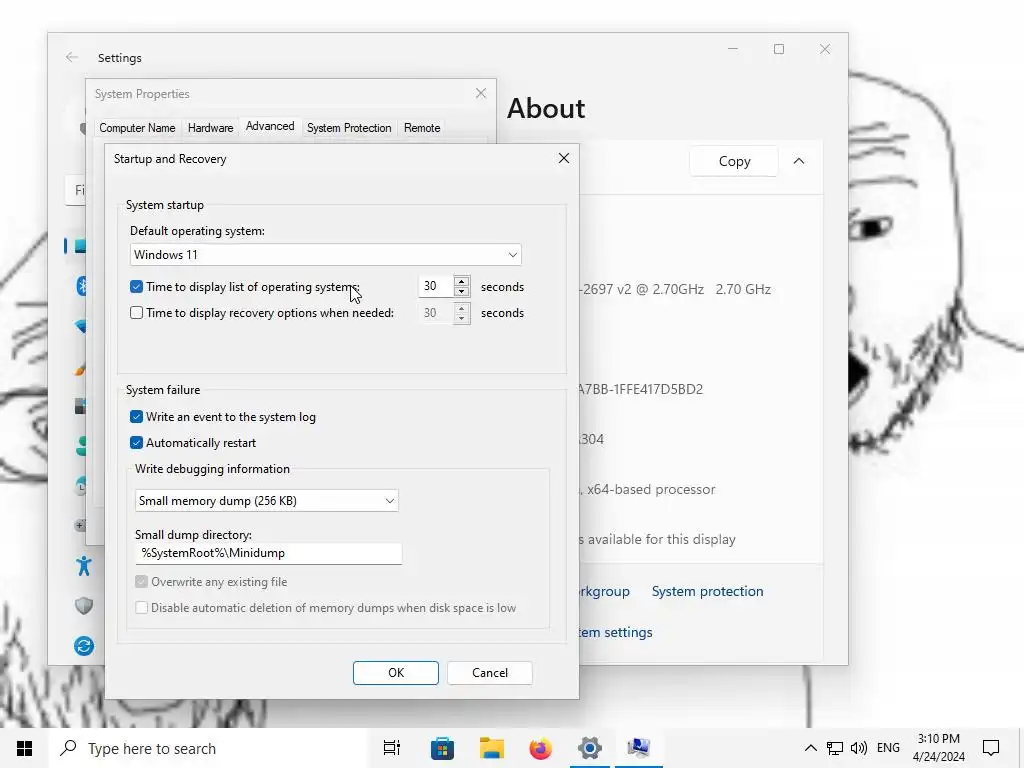
Task: Open the Default operating system dropdown
Action: coord(326,255)
